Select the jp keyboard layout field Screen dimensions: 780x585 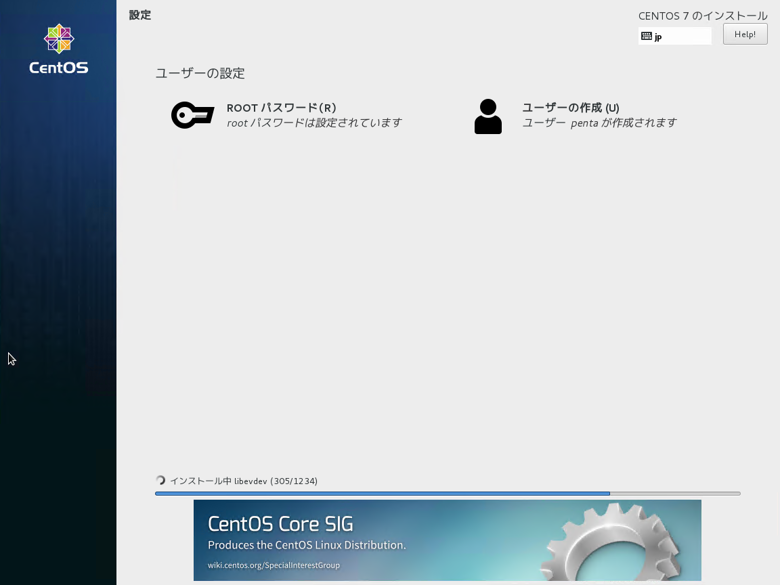tap(675, 36)
